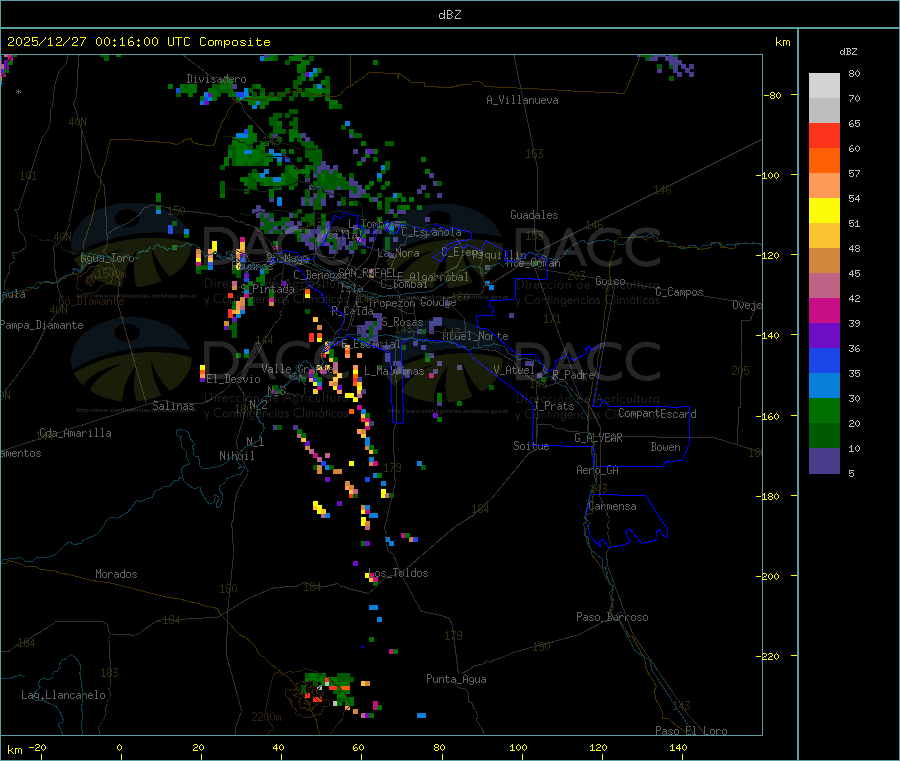Click the 'A_Villanueva' map label
Screen dimensions: 900x761
(522, 100)
